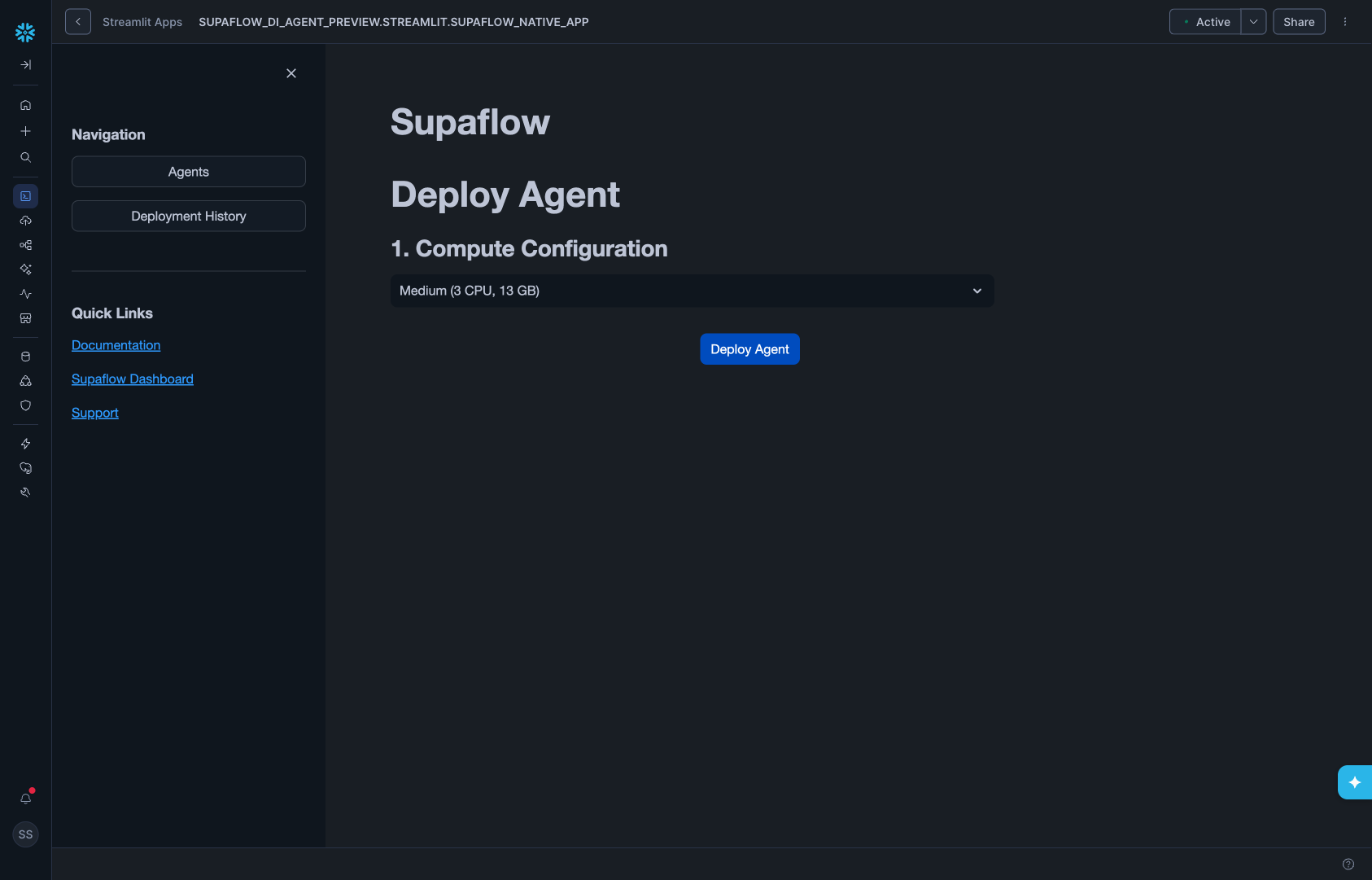Open the SS user profile avatar
The image size is (1372, 880).
tap(25, 834)
